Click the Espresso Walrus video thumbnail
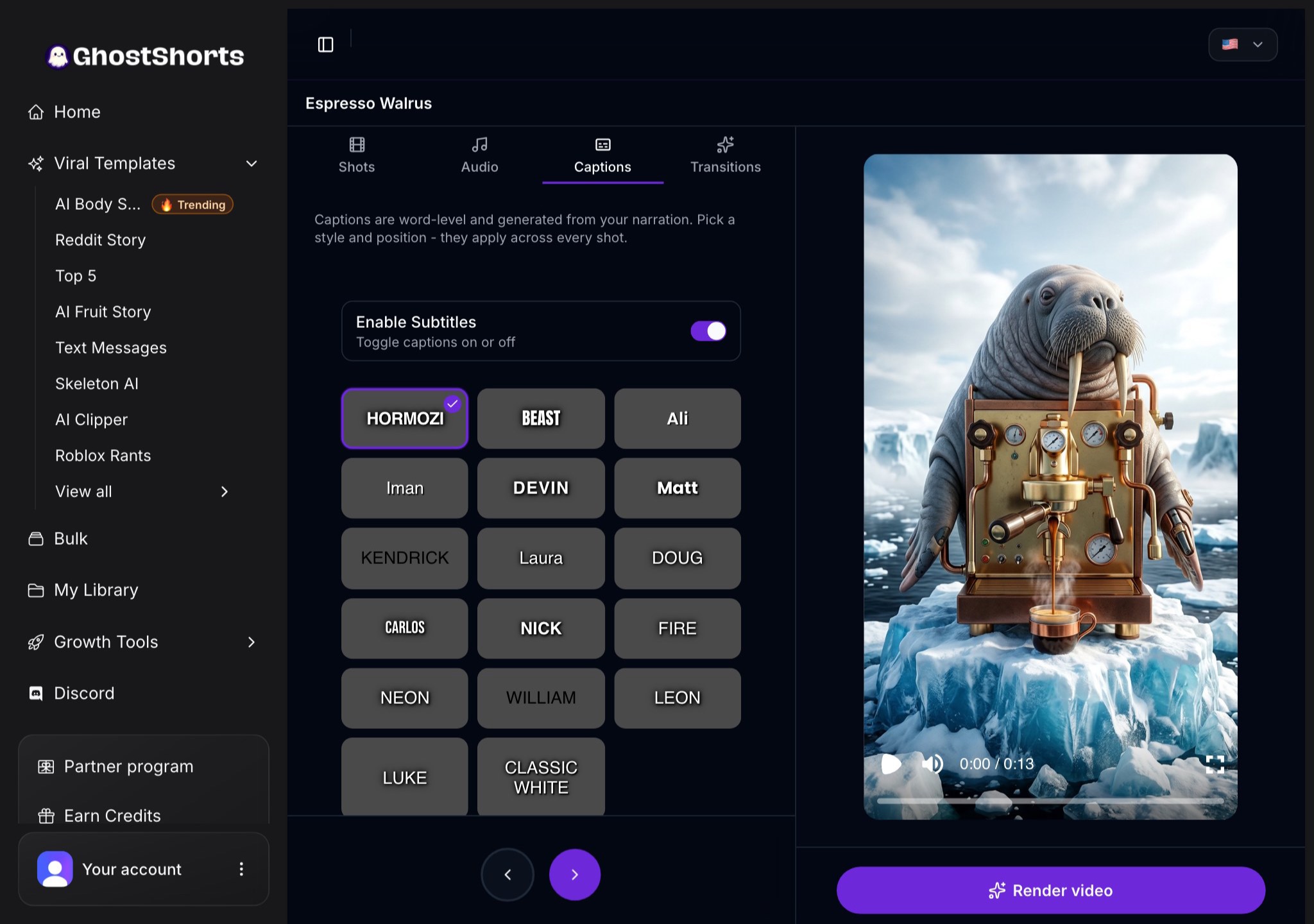 (1050, 486)
